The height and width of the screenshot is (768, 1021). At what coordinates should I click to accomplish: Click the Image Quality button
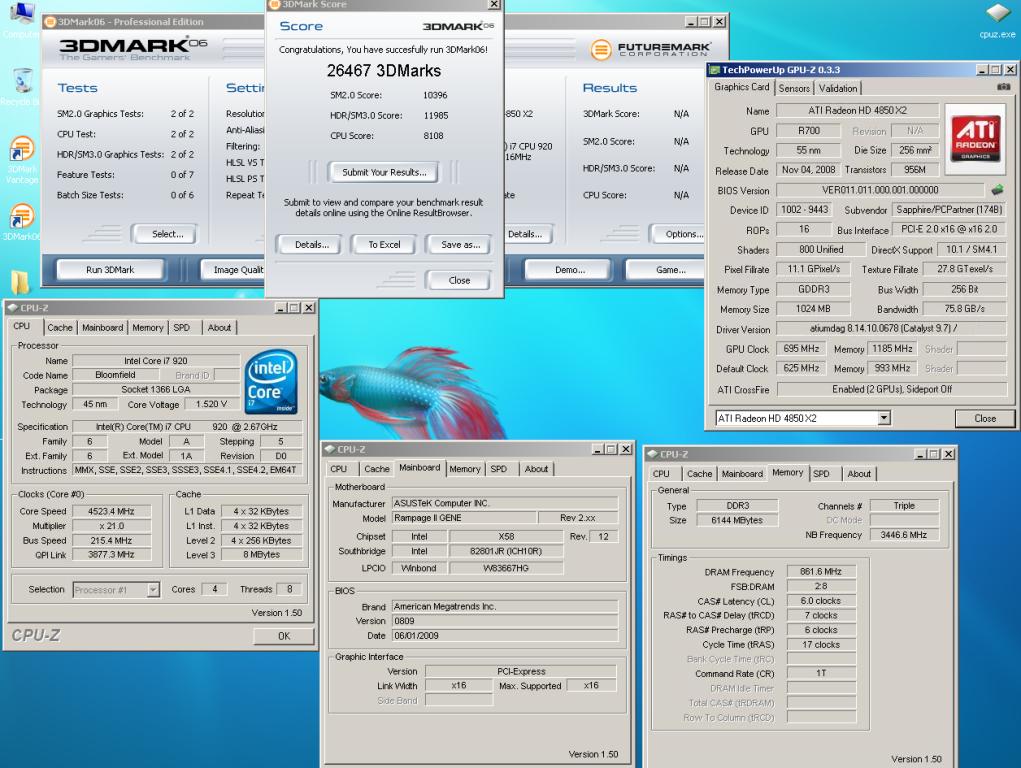232,270
